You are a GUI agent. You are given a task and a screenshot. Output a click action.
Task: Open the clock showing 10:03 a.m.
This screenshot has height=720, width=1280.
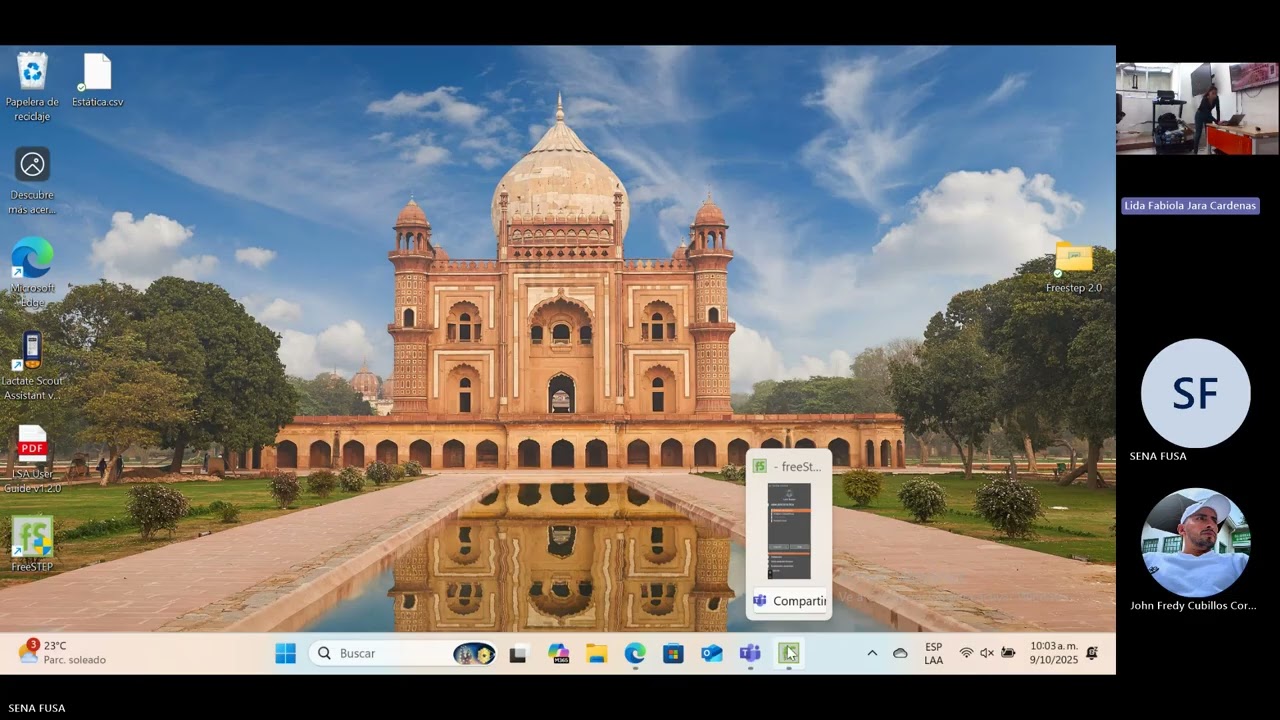[1054, 653]
